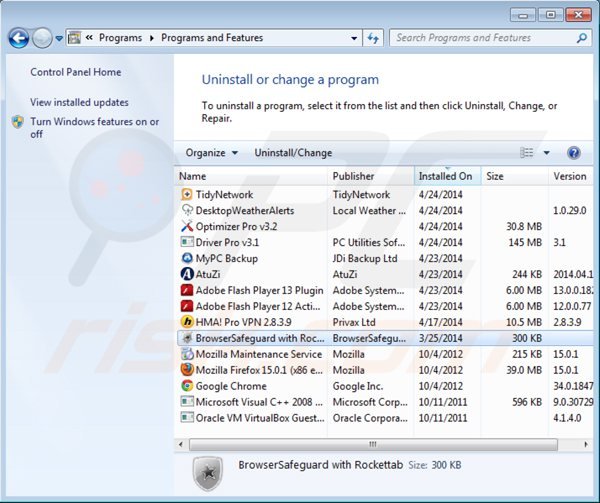Sort by the Version column header
Image resolution: width=600 pixels, height=503 pixels.
[570, 176]
